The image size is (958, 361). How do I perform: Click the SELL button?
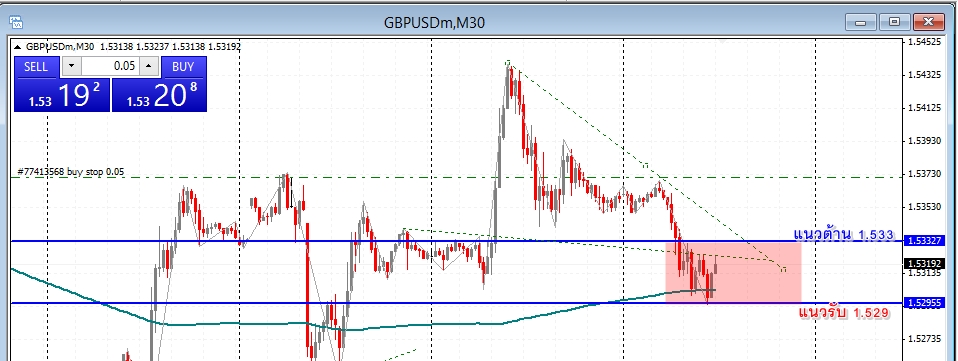(x=36, y=67)
